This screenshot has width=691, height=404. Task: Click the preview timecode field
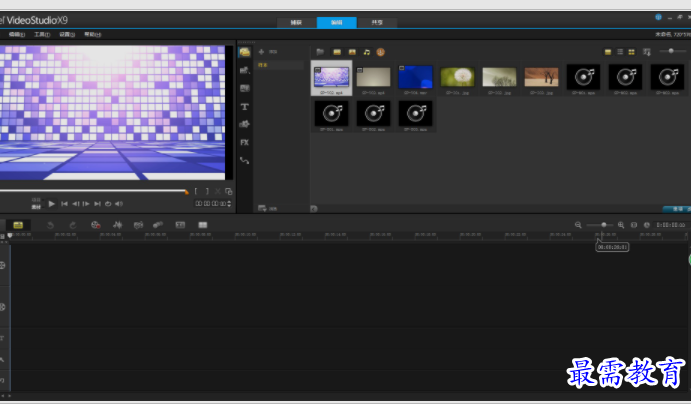pos(210,204)
